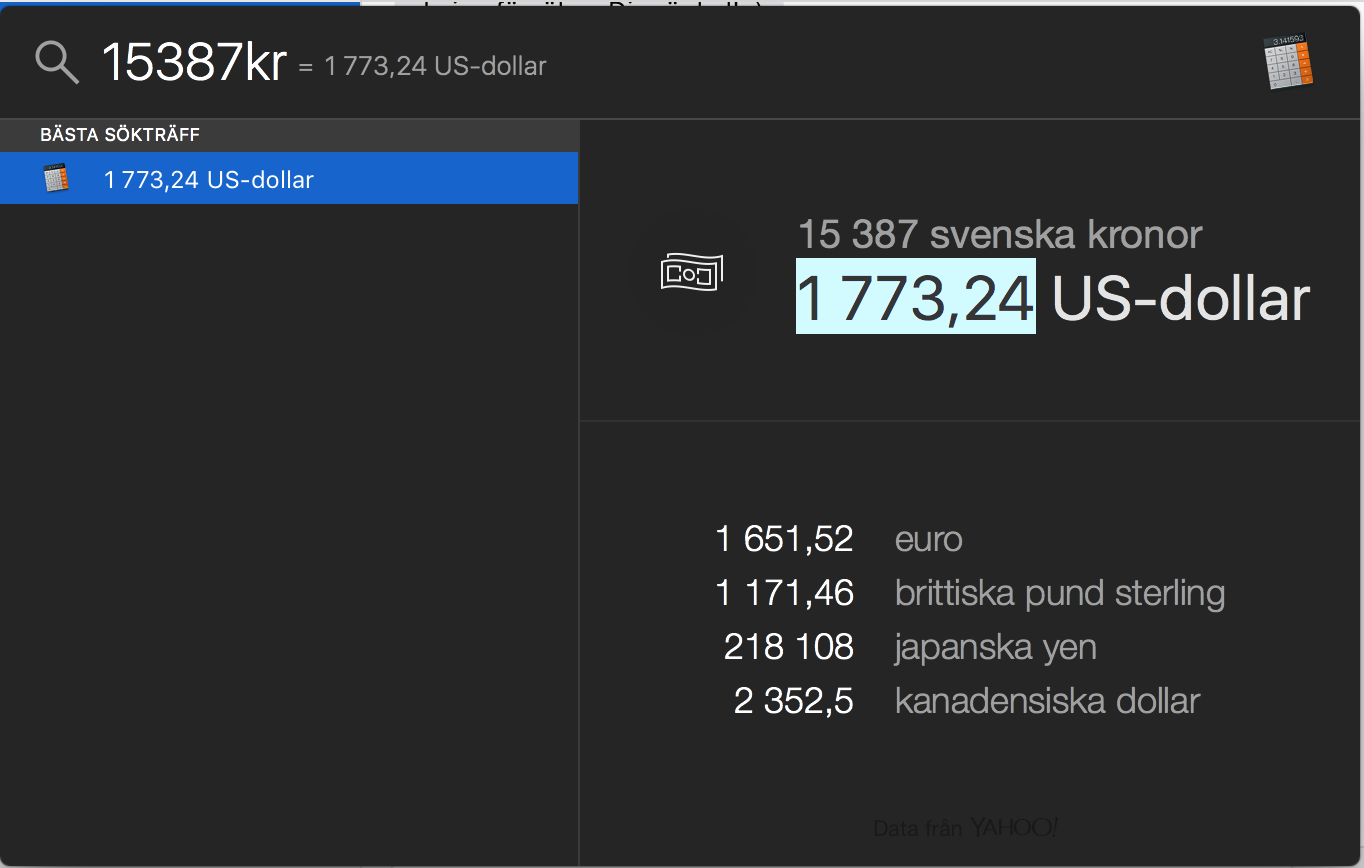This screenshot has height=868, width=1364.
Task: Click the 2 352,5 value
Action: pyautogui.click(x=794, y=701)
